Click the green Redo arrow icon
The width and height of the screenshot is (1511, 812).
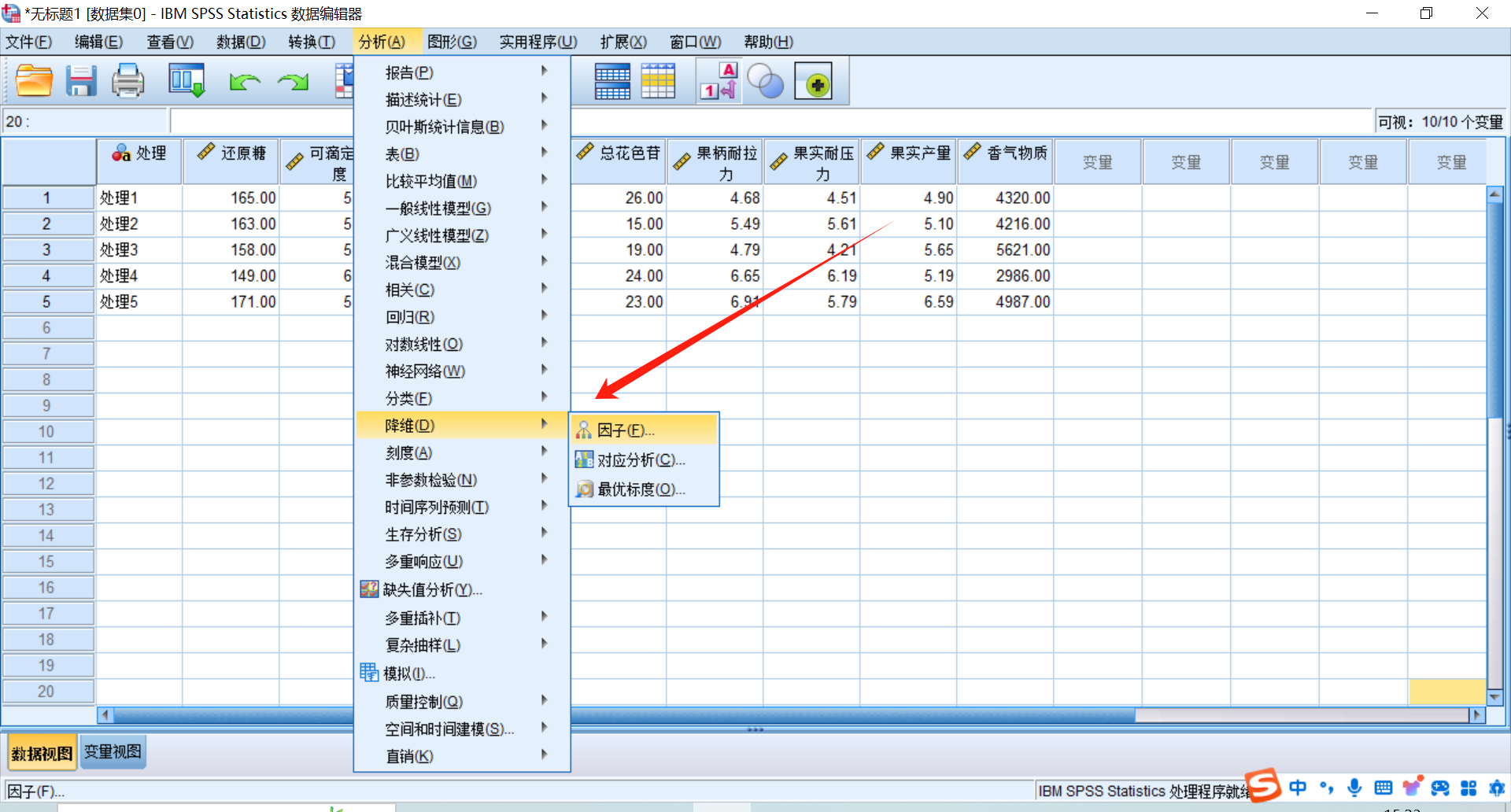293,81
